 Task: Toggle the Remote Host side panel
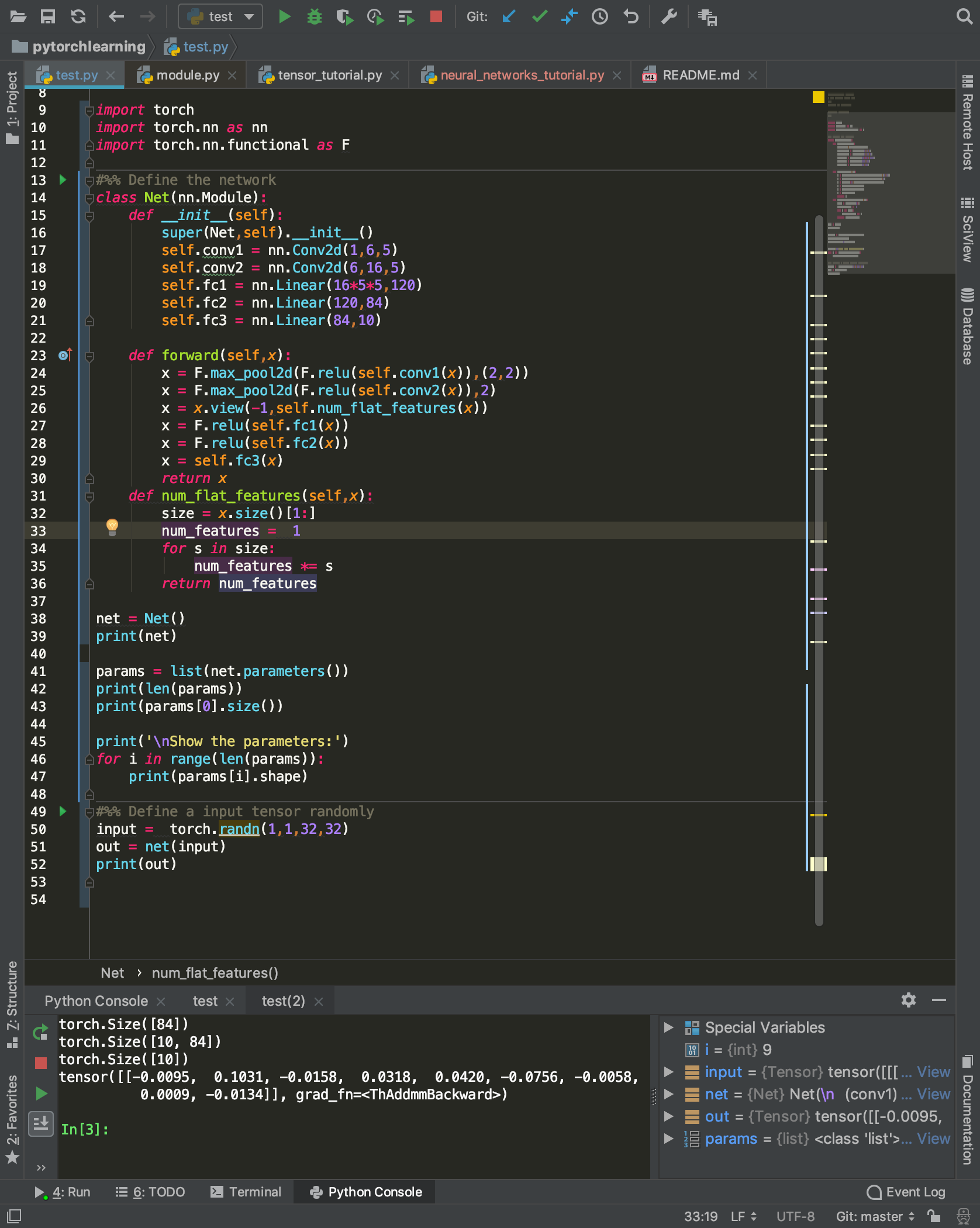[x=967, y=123]
